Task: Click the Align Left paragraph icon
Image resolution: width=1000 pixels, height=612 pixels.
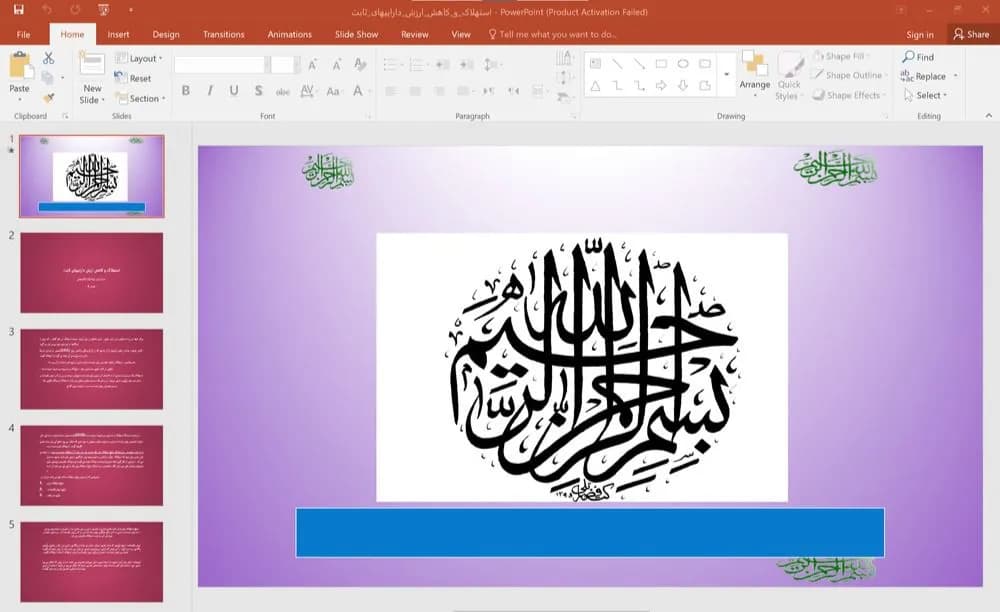Action: coord(391,91)
